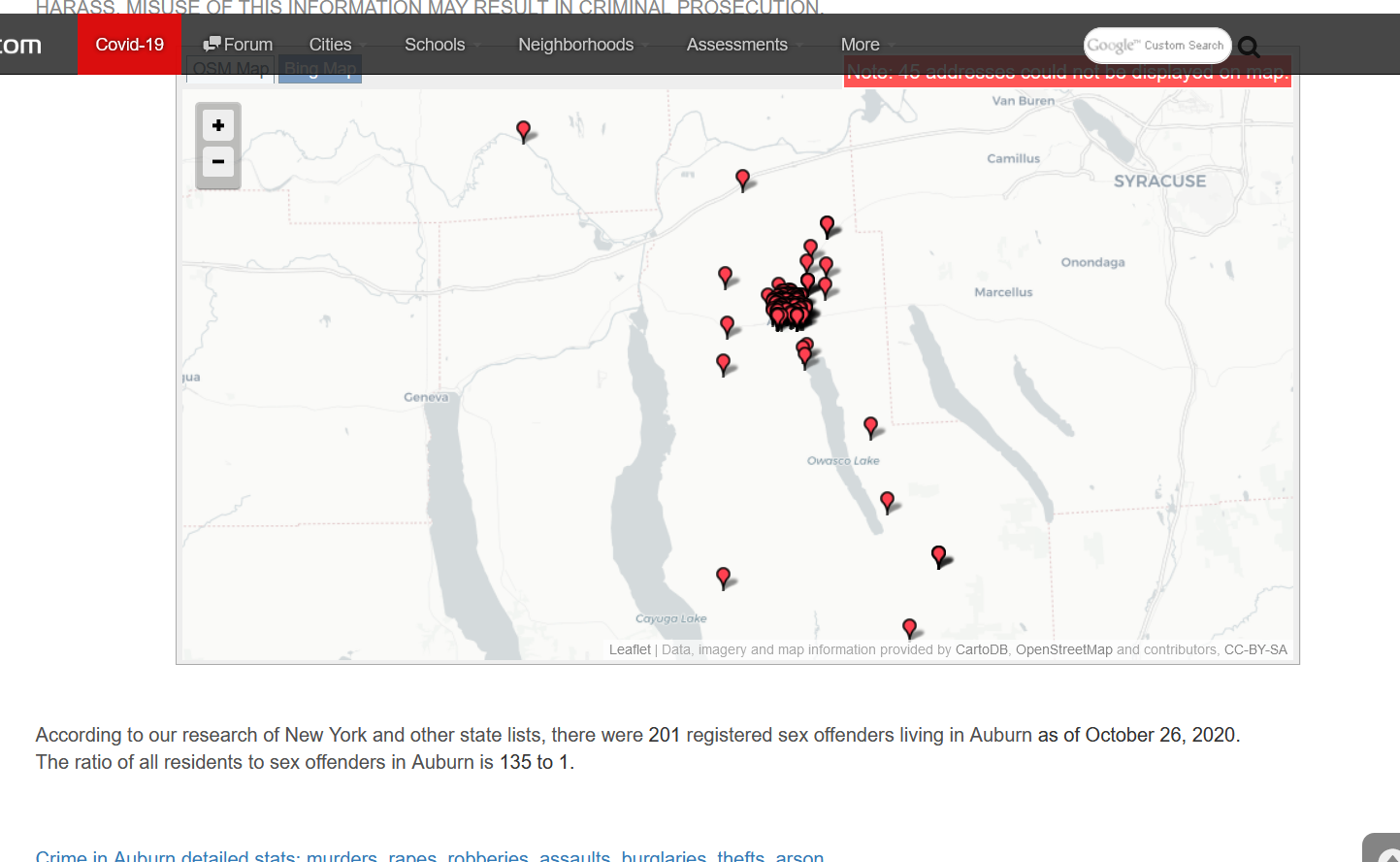Open the Crime in Auburn detailed stats link
Image resolution: width=1400 pixels, height=862 pixels.
point(430,857)
